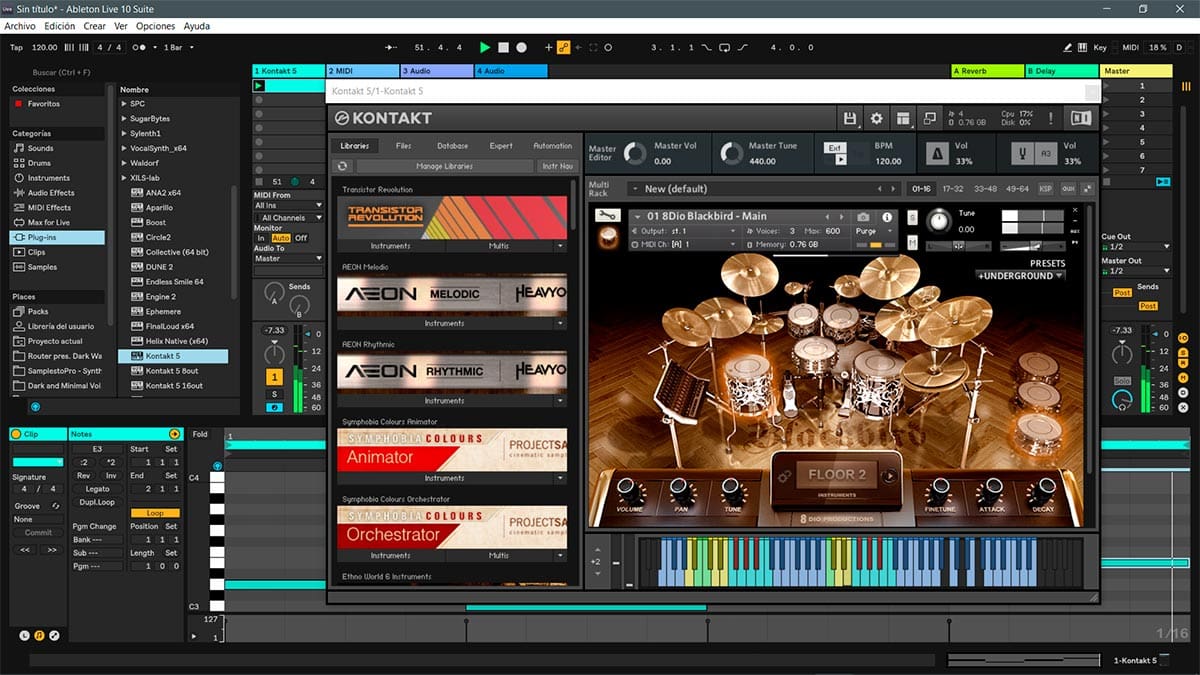The image size is (1200, 675).
Task: Set Monitor to Off
Action: point(301,238)
